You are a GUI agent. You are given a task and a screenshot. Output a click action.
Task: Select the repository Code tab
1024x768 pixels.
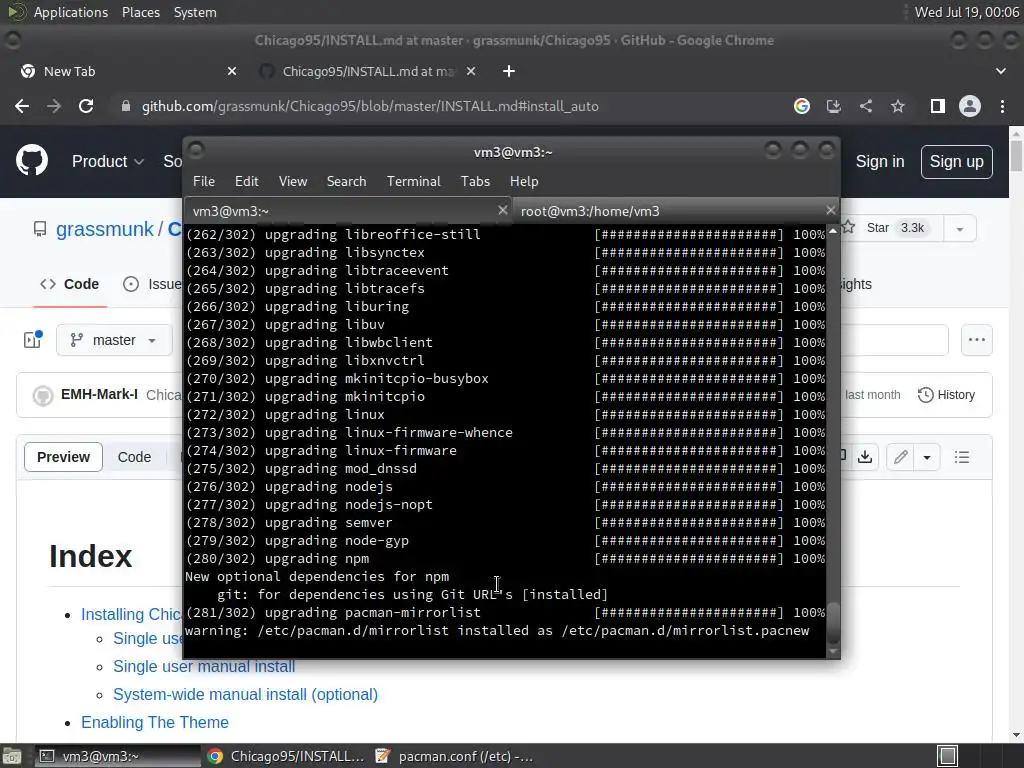[x=70, y=284]
